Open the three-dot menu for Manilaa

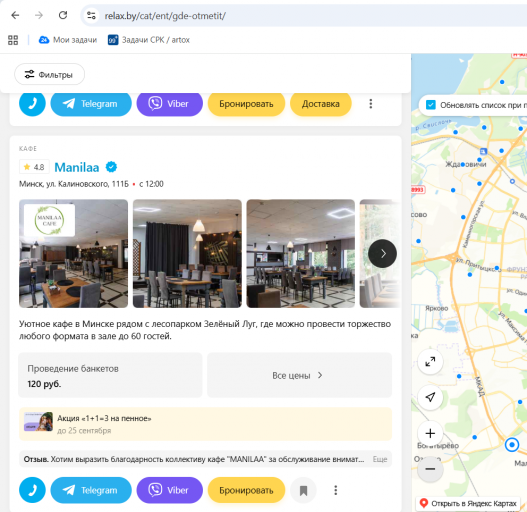335,490
